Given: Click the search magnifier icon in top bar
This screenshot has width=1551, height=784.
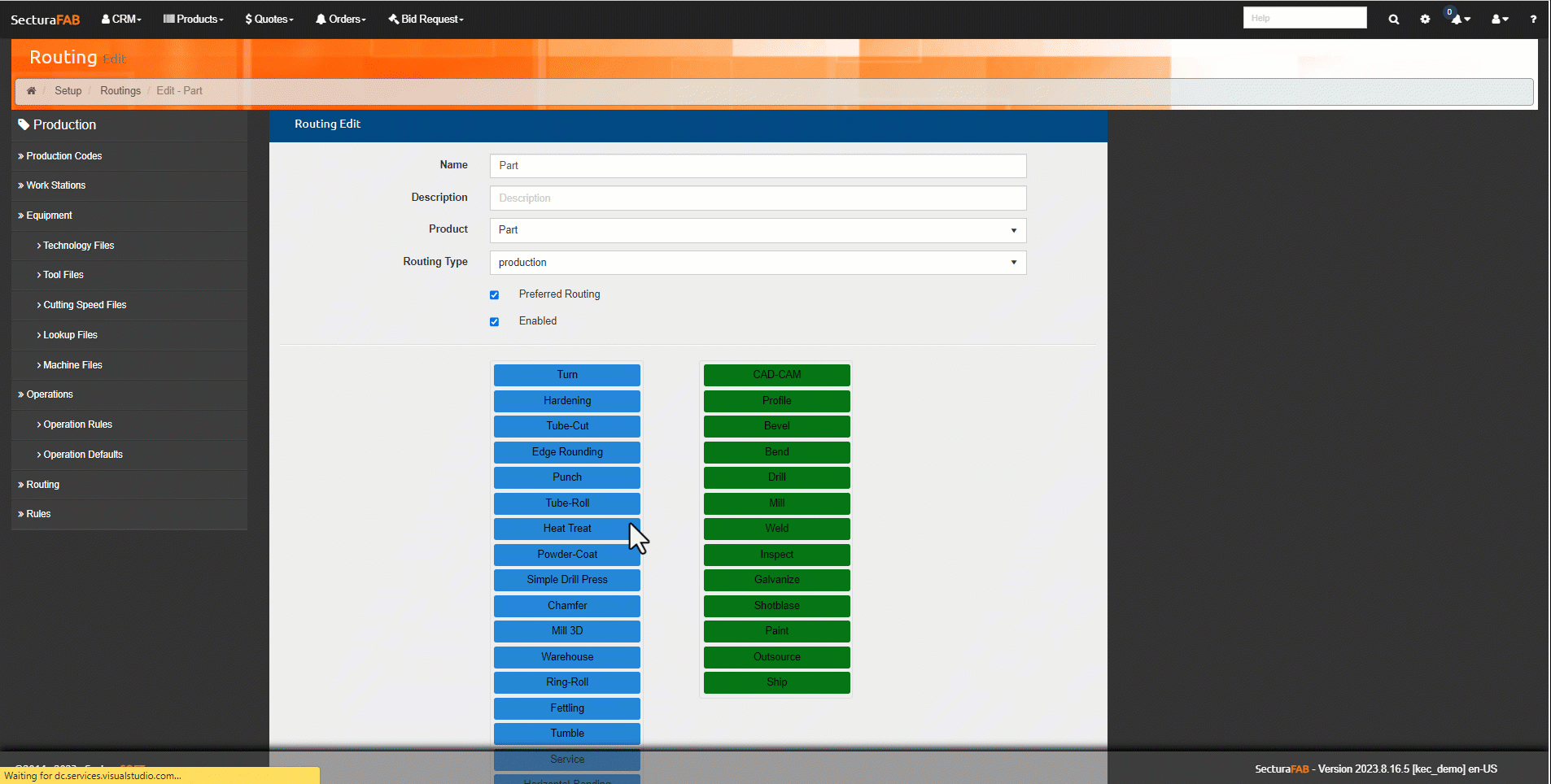Looking at the screenshot, I should pos(1393,20).
